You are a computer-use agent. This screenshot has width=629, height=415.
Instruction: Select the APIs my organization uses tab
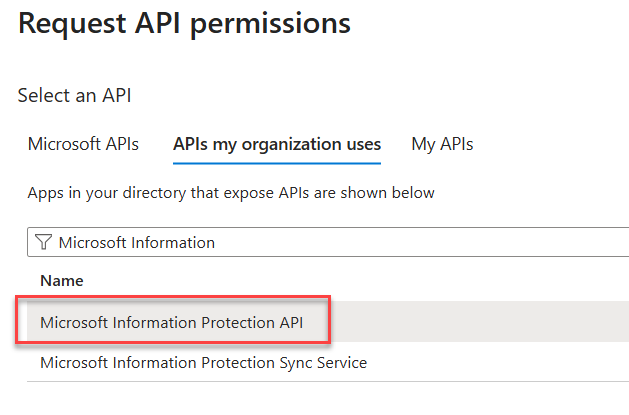coord(277,143)
